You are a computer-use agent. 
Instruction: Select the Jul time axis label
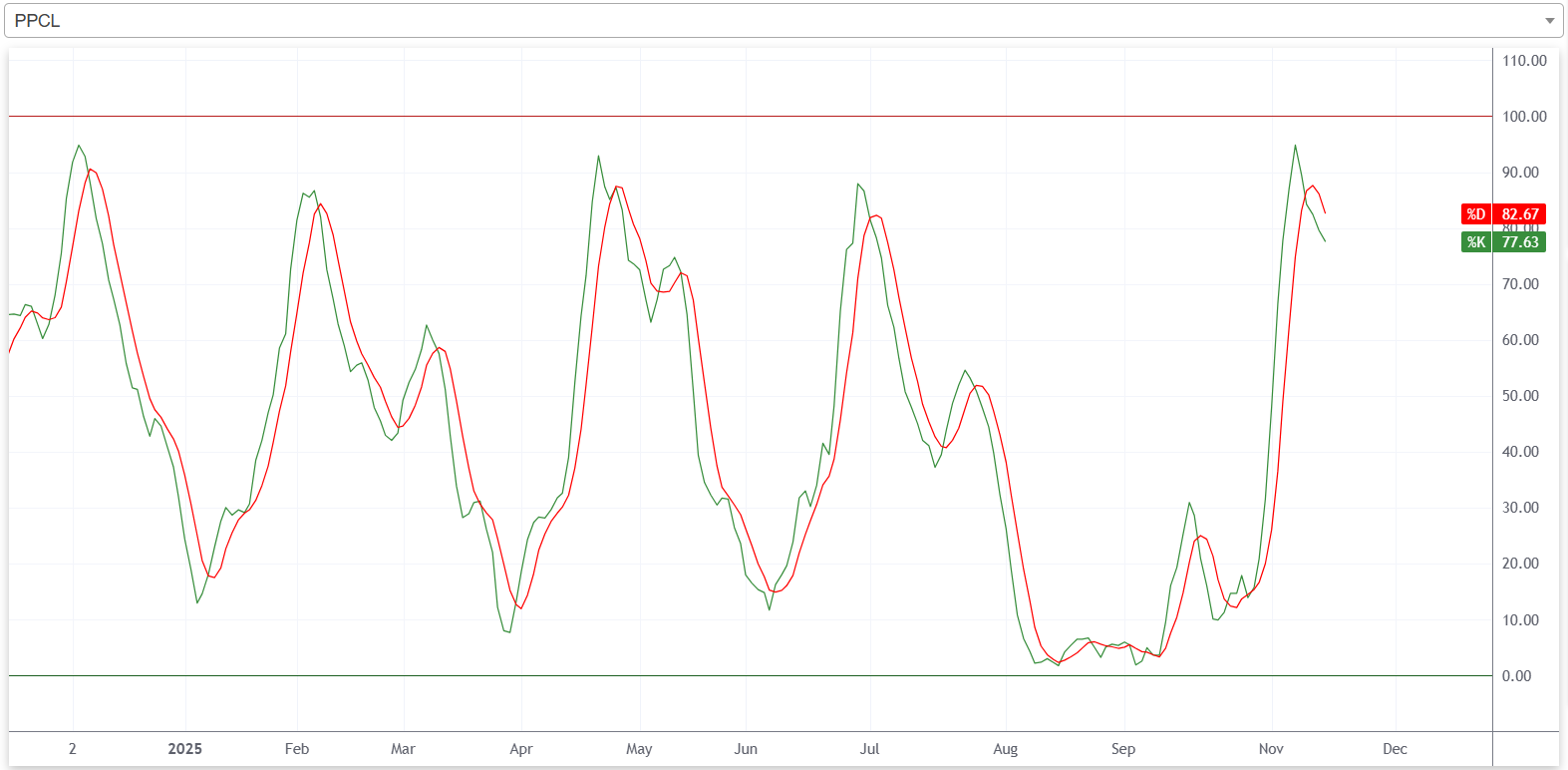click(869, 749)
